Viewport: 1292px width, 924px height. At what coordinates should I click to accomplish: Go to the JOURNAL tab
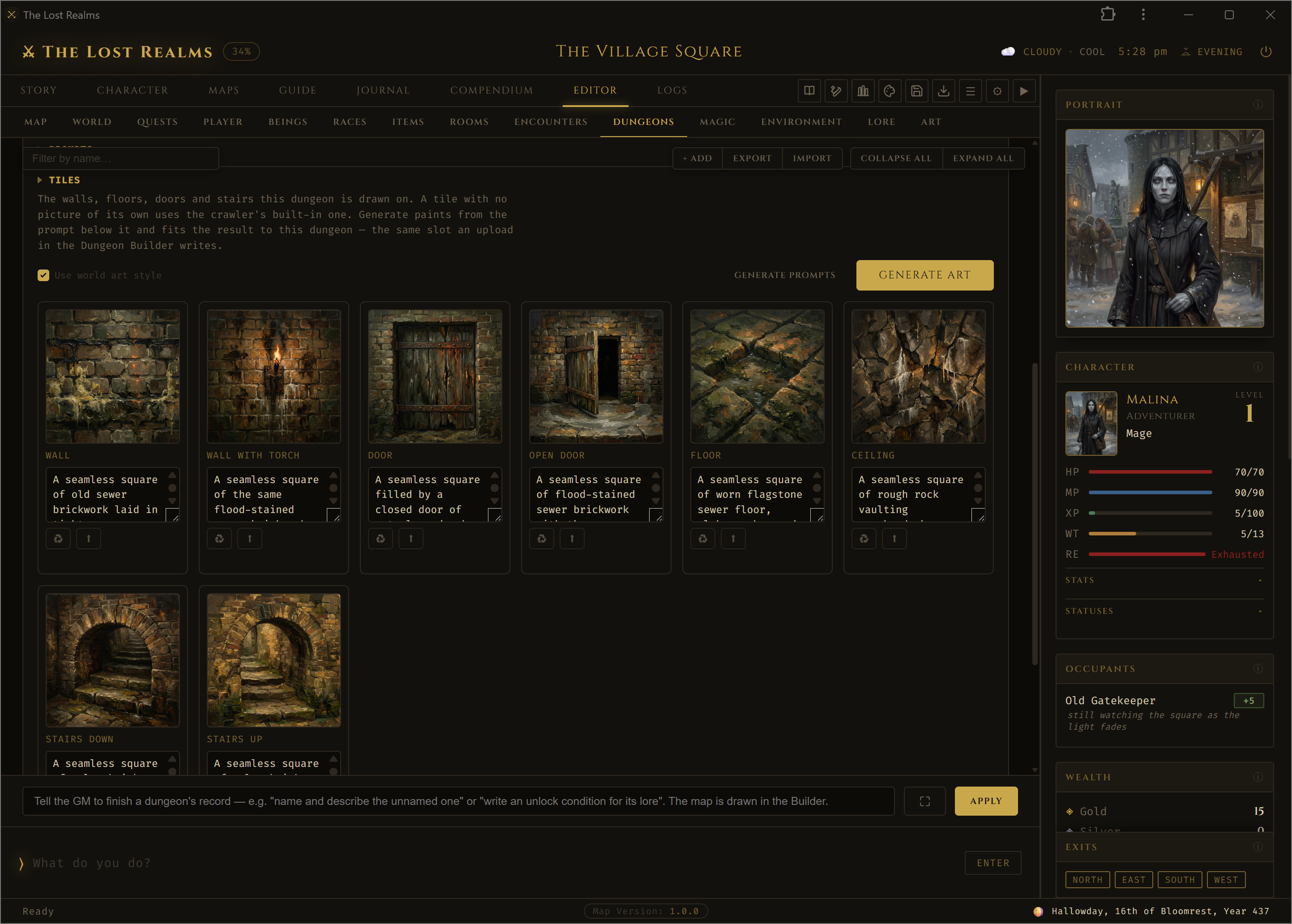(383, 90)
